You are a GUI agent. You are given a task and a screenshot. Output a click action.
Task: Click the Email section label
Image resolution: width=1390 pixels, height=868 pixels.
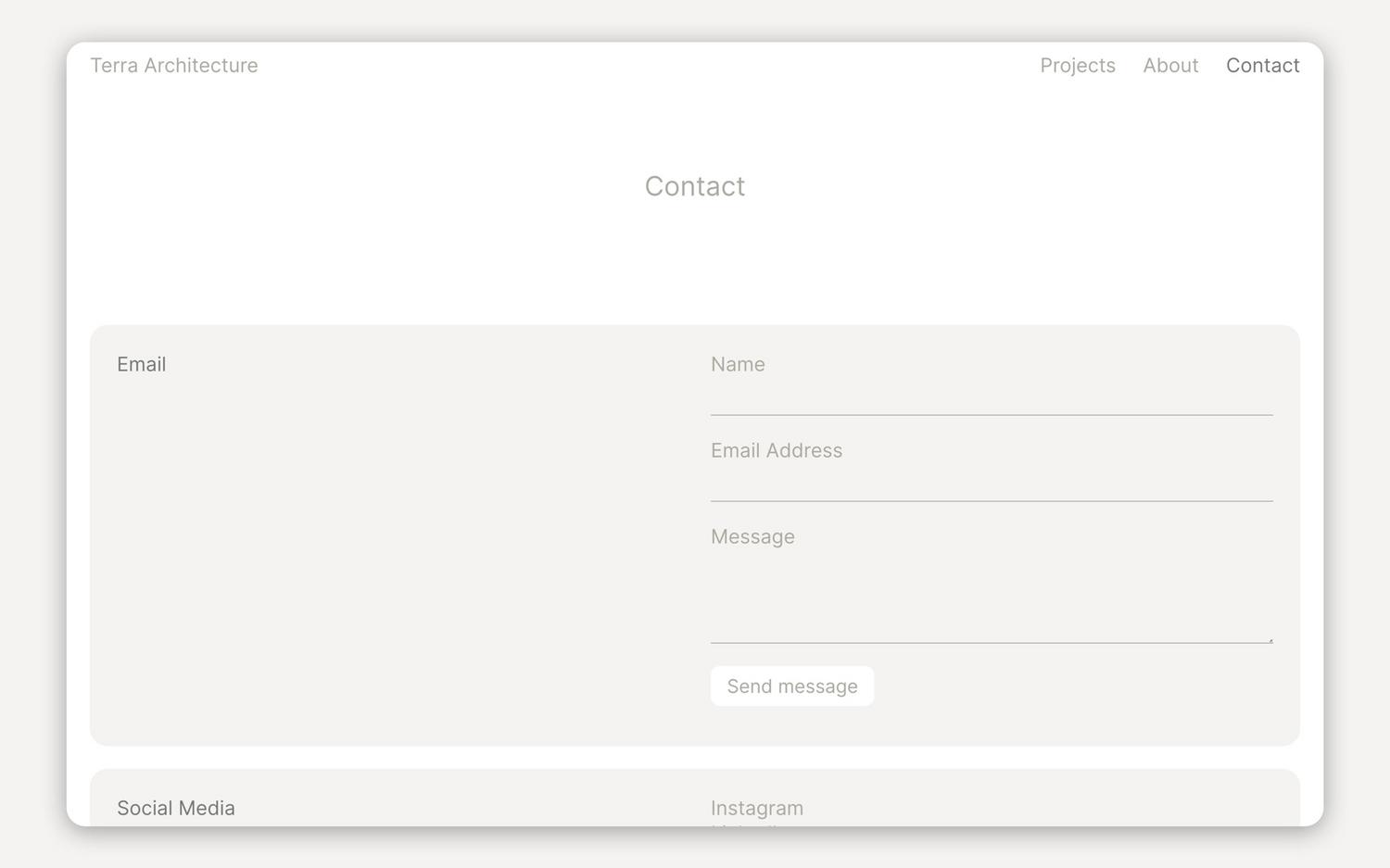click(x=141, y=364)
